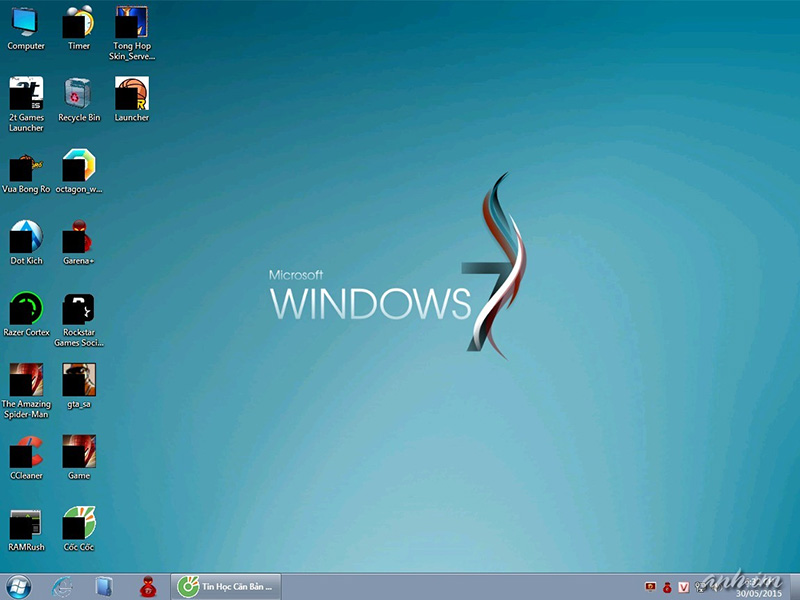Click the red bag tray icon
800x600 pixels.
[x=667, y=587]
